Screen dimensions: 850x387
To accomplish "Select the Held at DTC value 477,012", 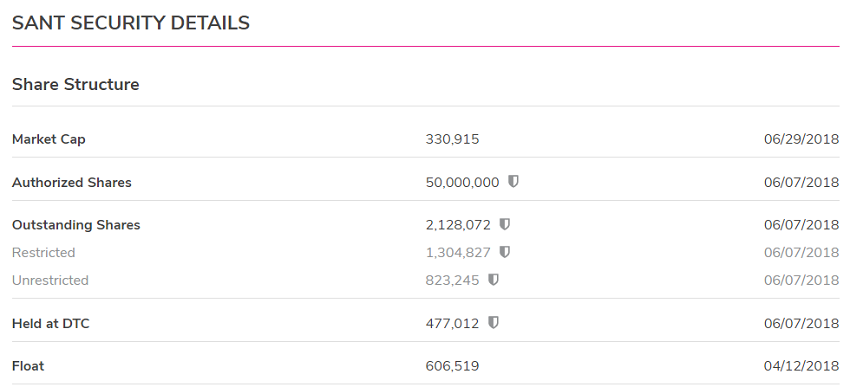I will pos(452,324).
